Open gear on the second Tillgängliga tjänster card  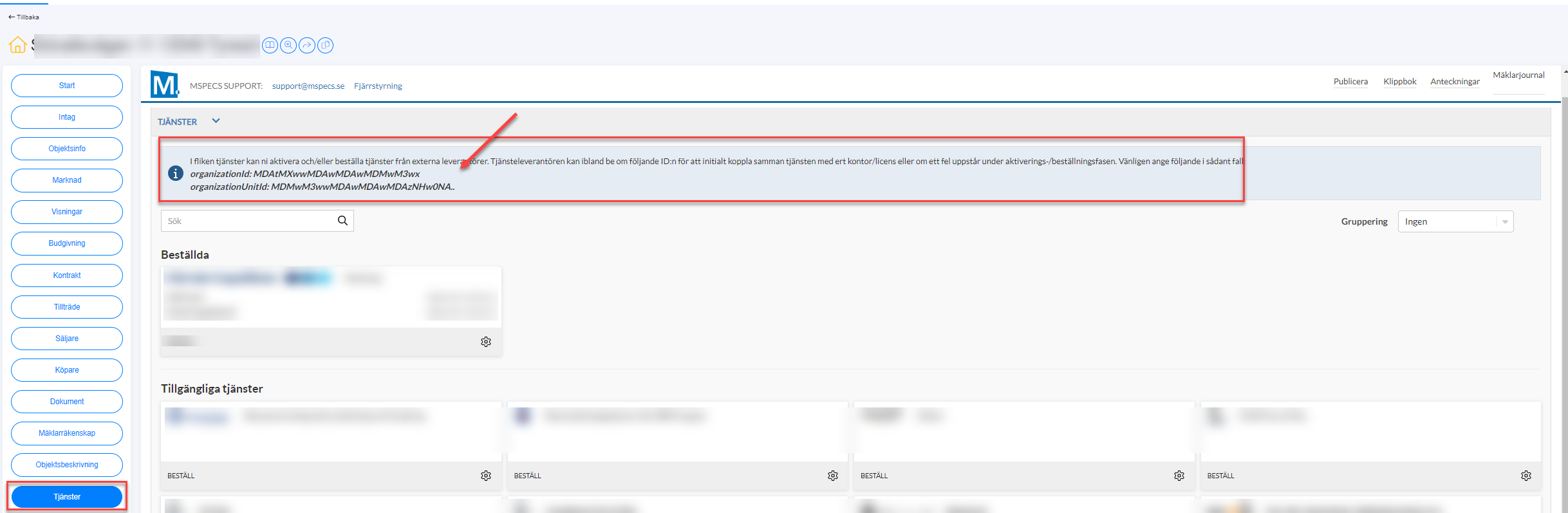(x=833, y=476)
